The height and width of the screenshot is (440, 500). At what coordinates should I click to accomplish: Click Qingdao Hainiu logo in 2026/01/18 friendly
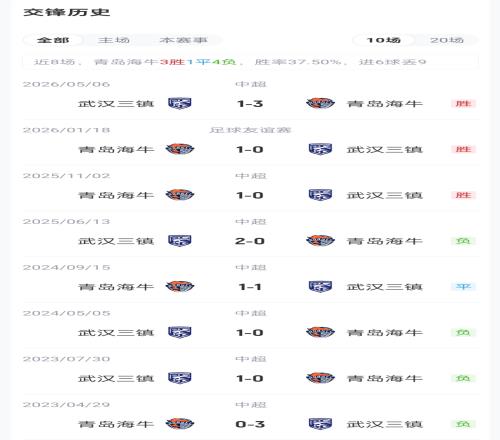pyautogui.click(x=180, y=149)
